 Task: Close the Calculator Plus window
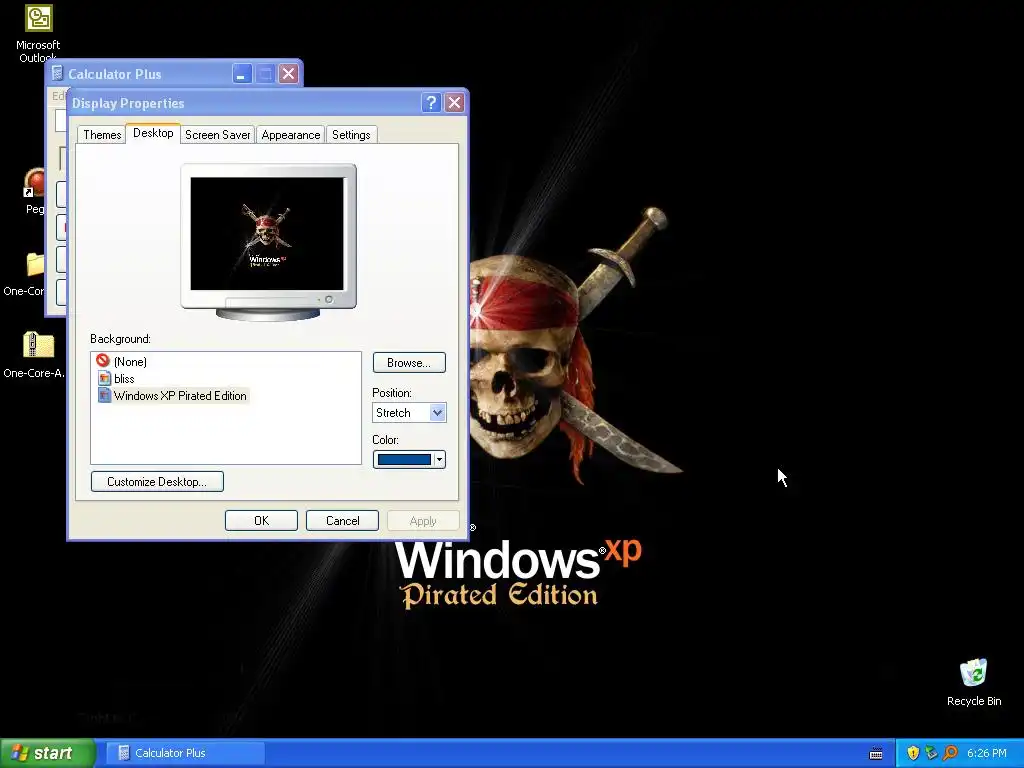pyautogui.click(x=289, y=74)
